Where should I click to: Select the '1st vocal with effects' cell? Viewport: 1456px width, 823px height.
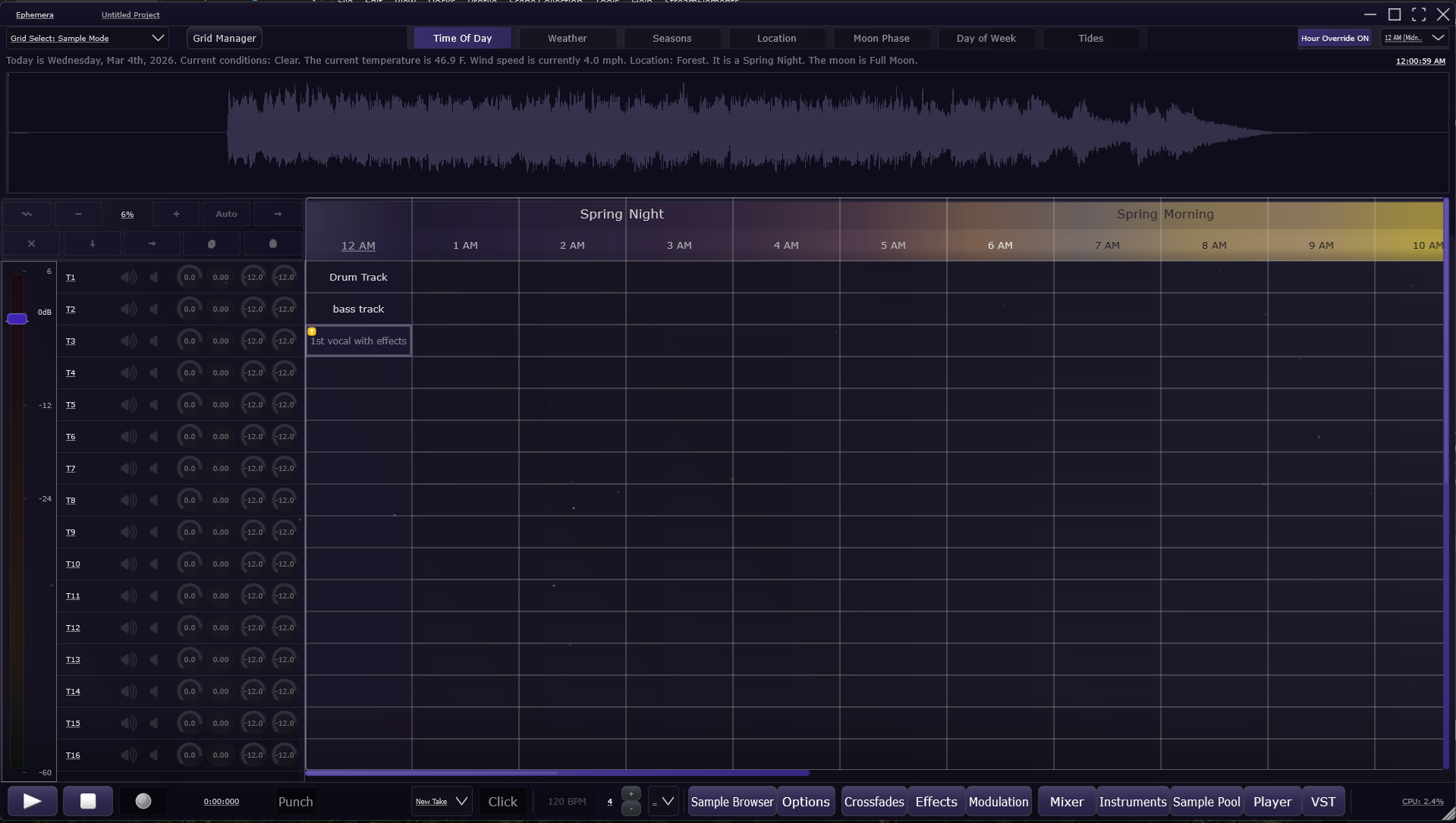359,341
